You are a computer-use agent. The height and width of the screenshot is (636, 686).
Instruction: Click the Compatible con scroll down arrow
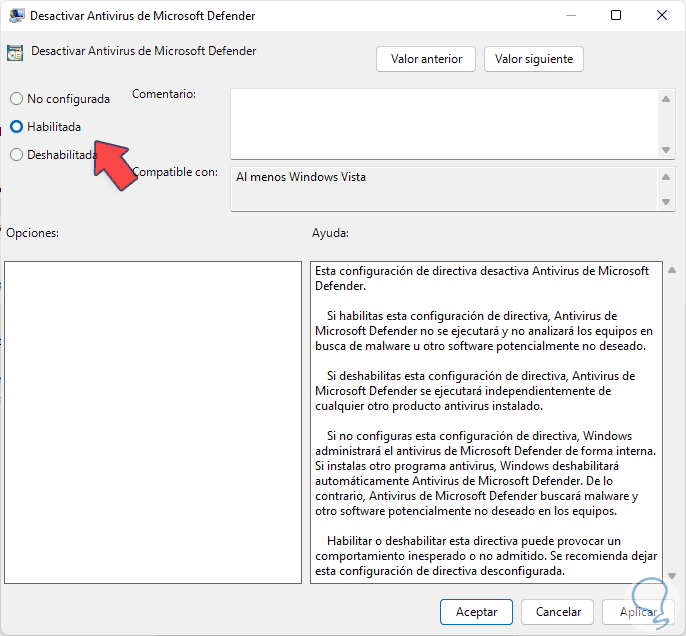pos(666,202)
